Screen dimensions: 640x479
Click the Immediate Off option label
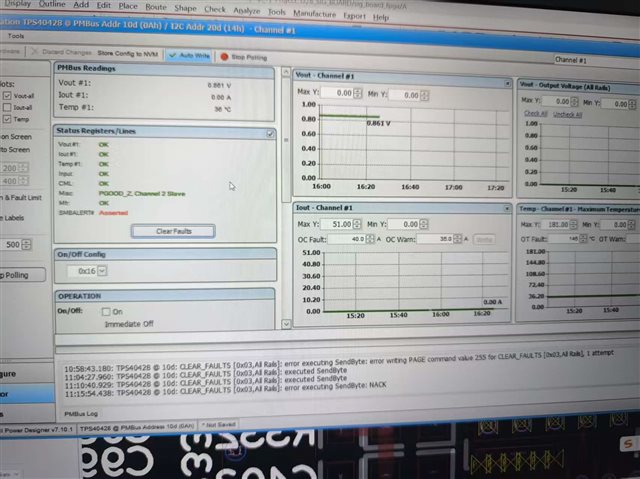coord(129,324)
